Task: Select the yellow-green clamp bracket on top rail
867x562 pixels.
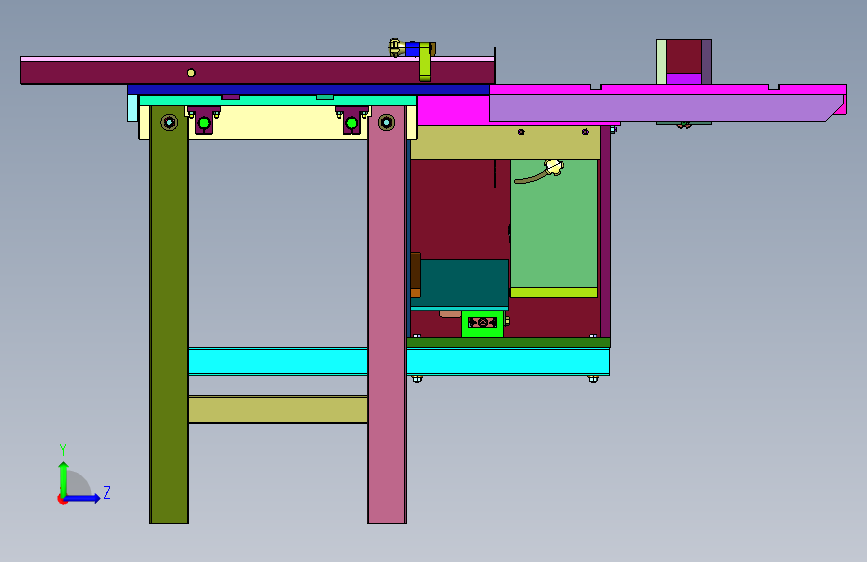Action: [425, 62]
